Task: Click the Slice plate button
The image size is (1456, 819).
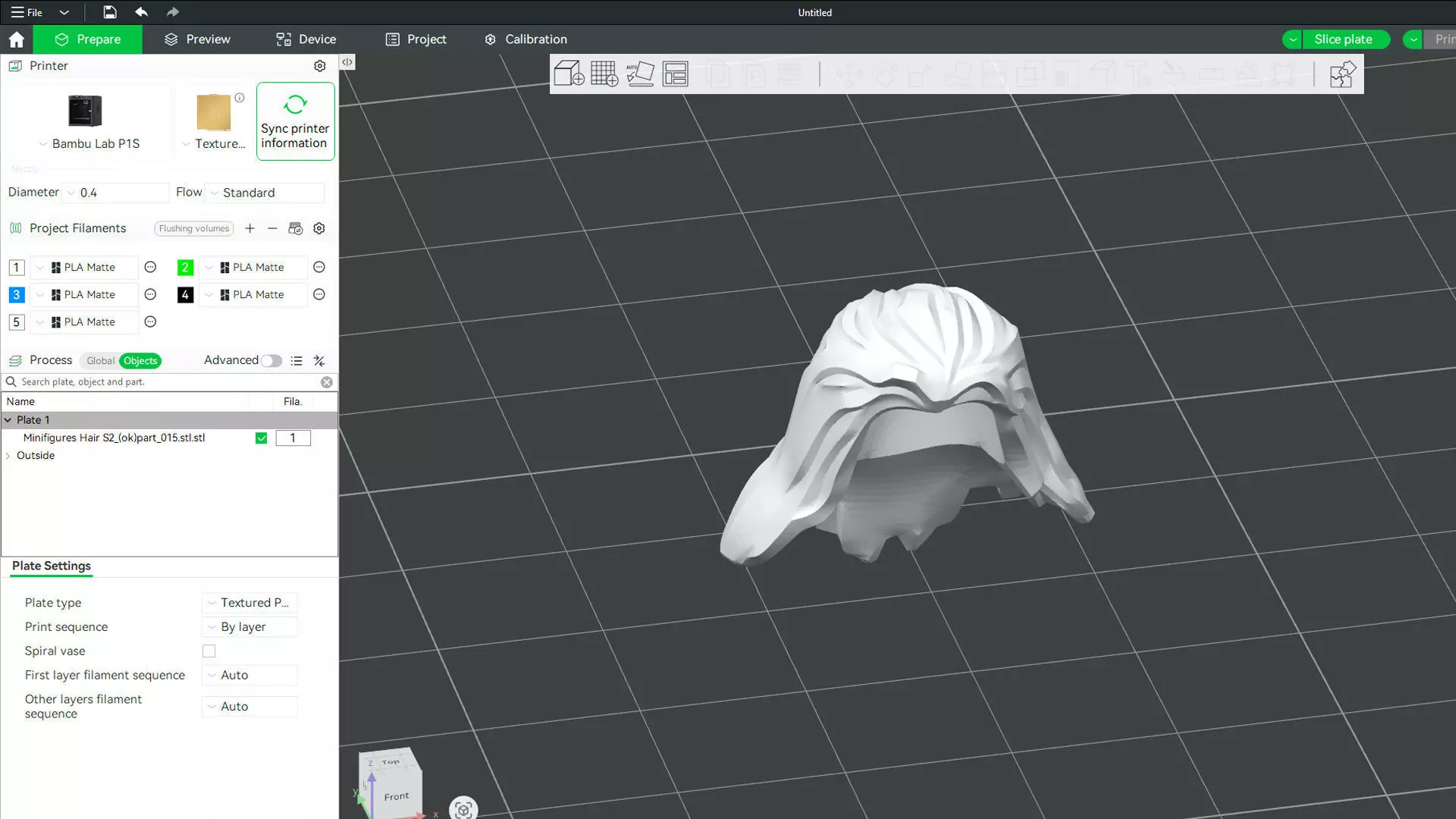Action: click(1343, 39)
